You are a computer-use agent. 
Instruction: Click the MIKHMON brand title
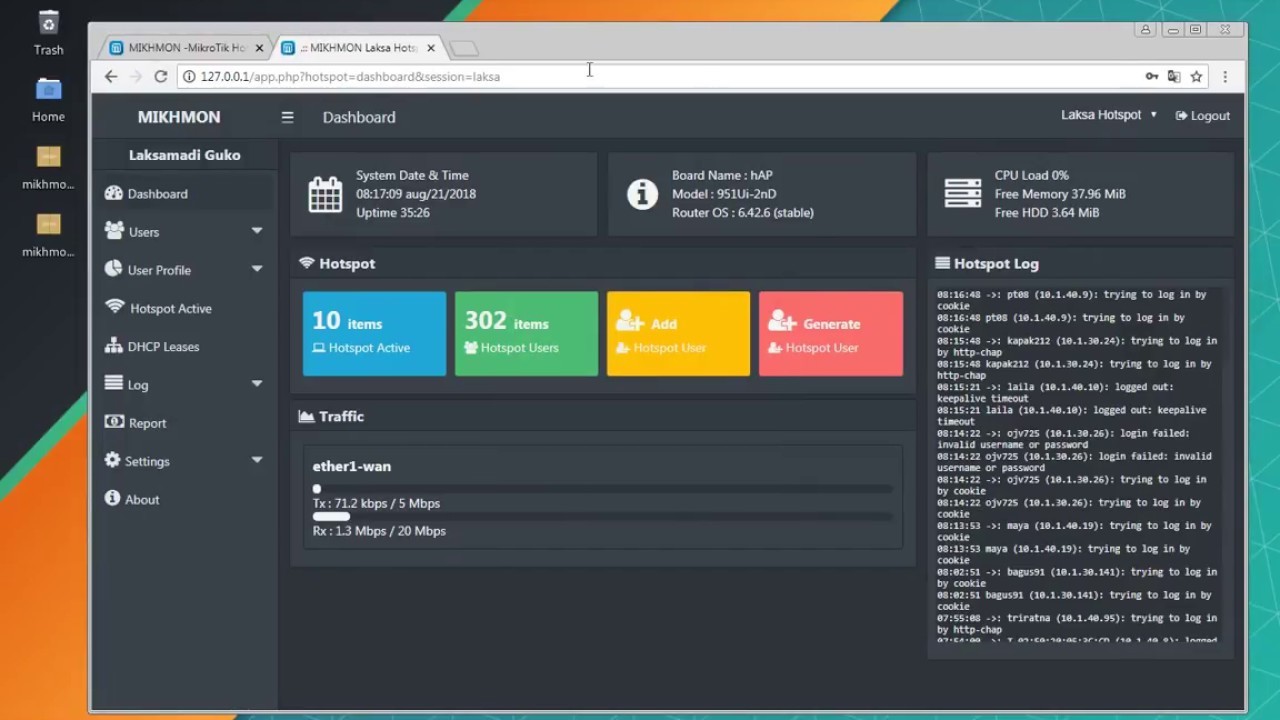pyautogui.click(x=179, y=117)
